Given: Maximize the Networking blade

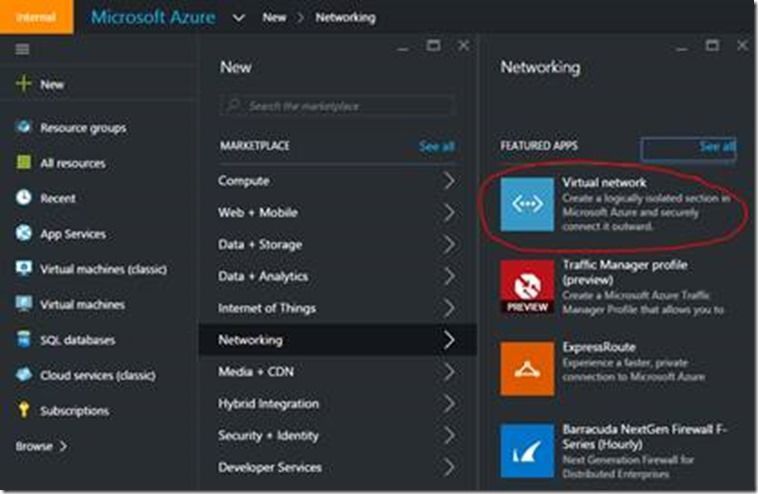Looking at the screenshot, I should 712,46.
